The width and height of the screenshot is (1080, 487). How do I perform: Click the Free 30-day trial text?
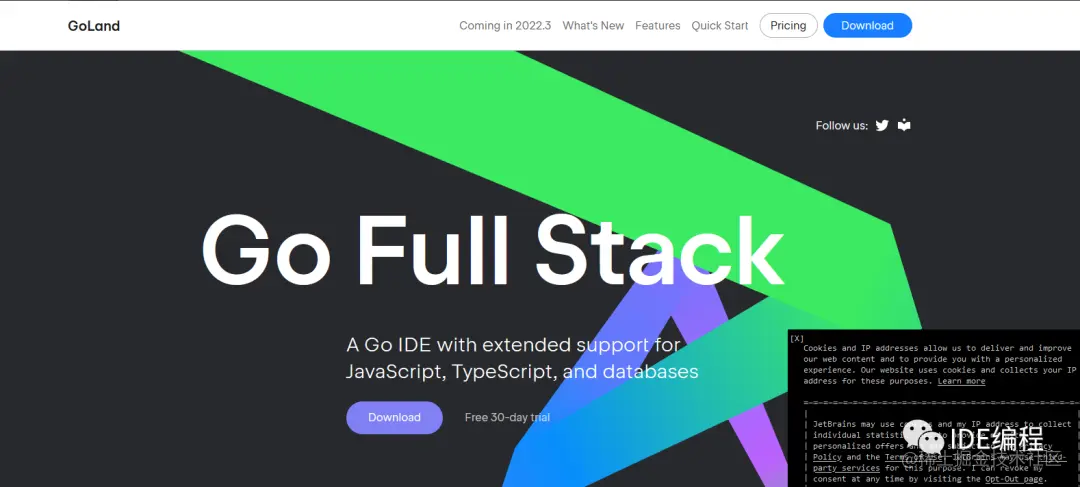pos(507,417)
